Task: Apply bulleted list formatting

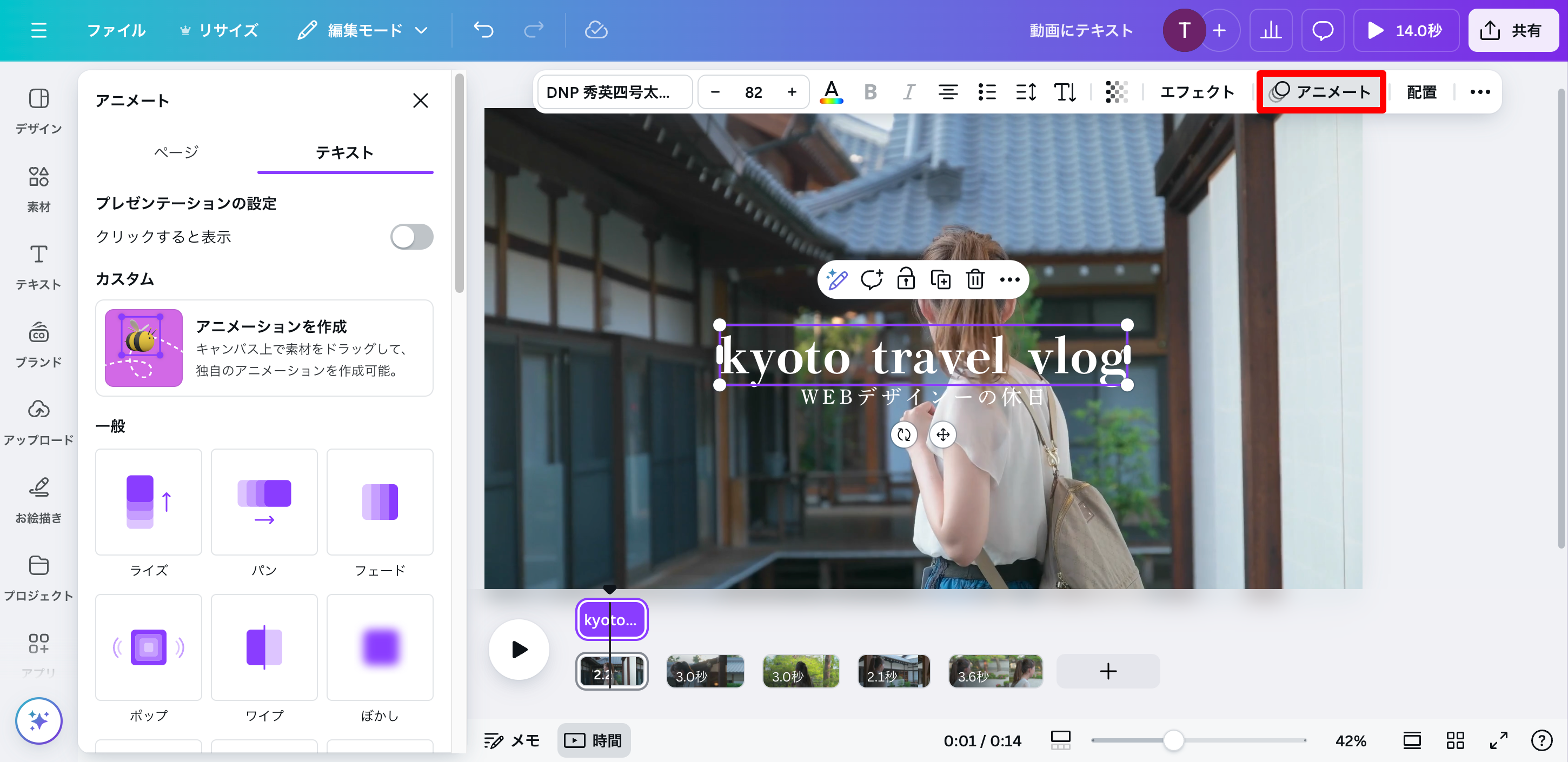Action: pyautogui.click(x=987, y=92)
